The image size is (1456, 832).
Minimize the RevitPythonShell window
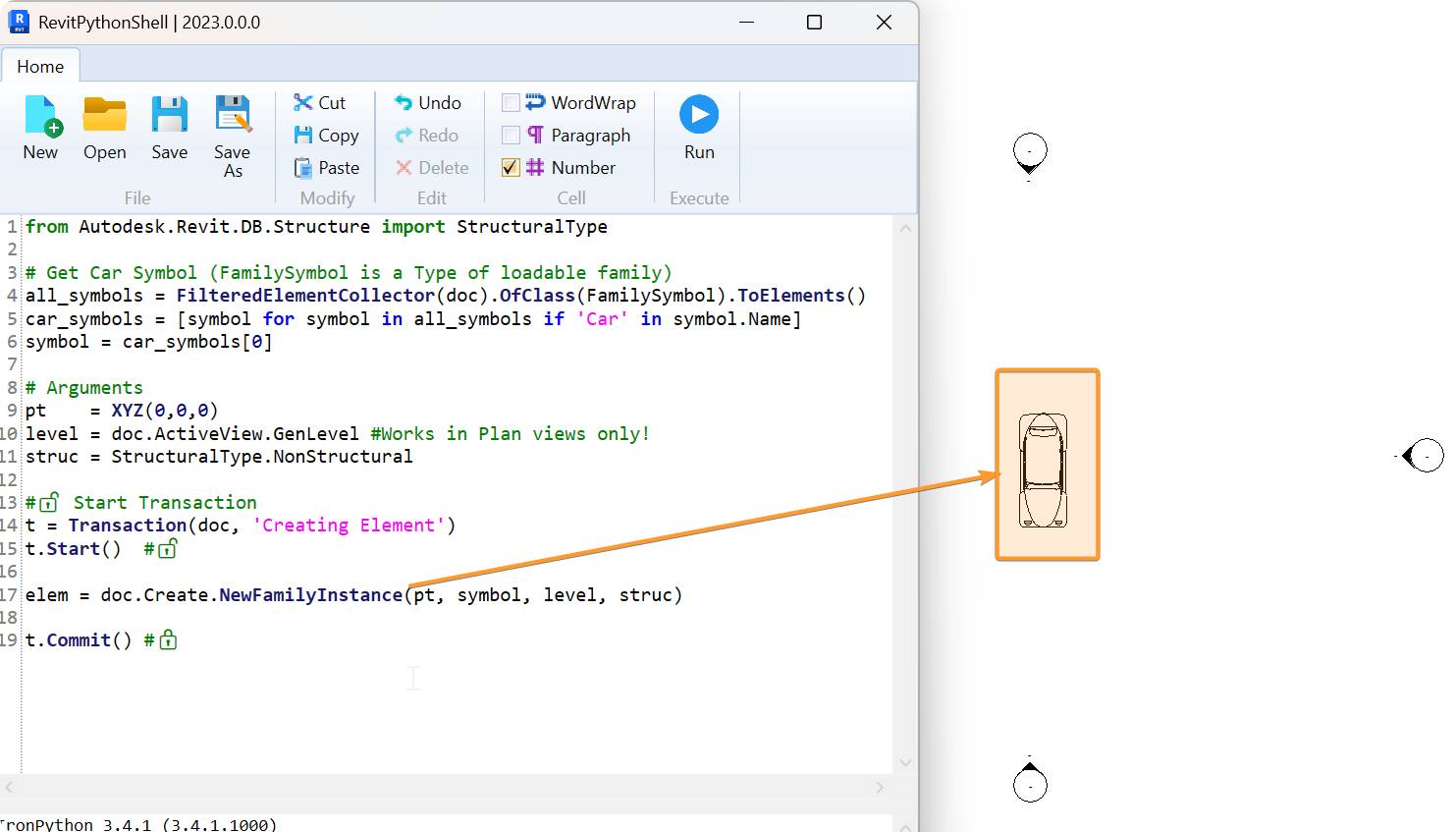747,22
